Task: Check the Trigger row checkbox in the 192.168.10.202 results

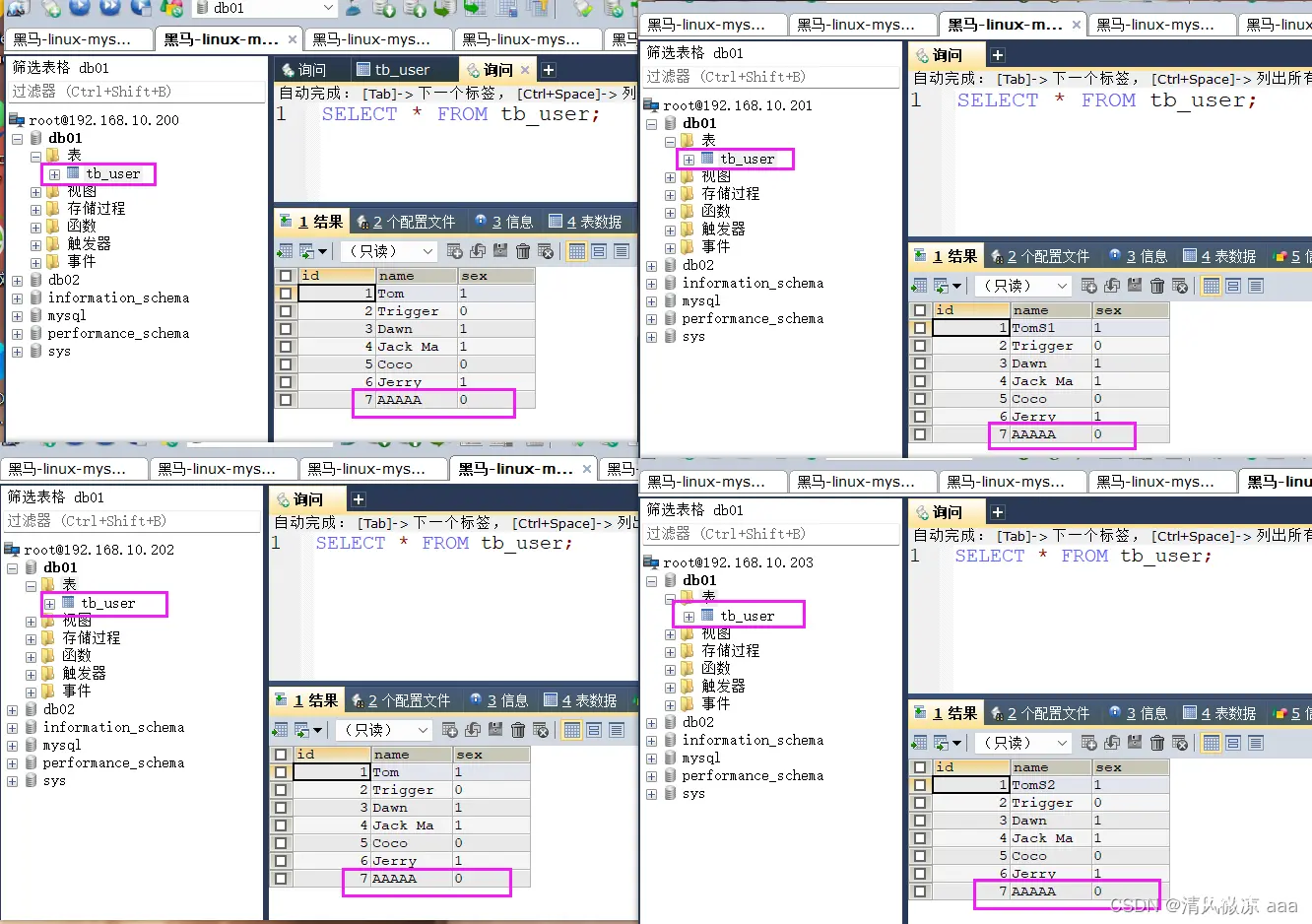Action: click(281, 790)
